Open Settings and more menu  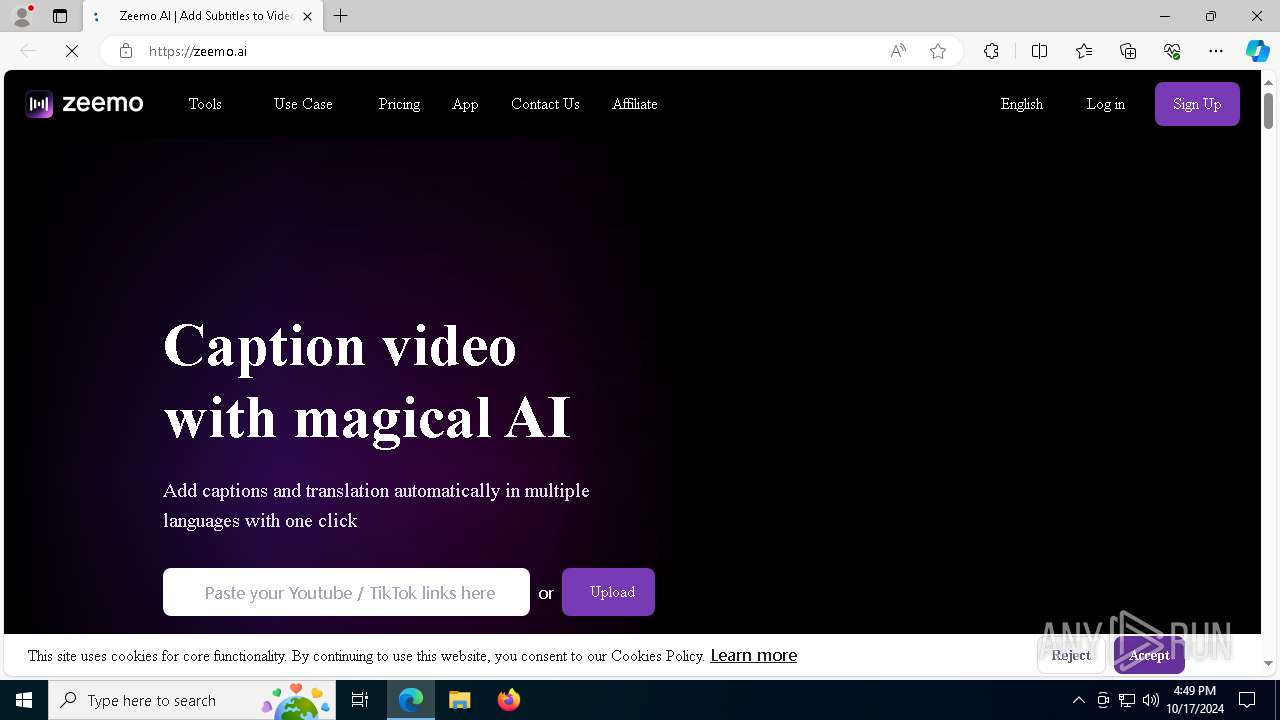(1216, 51)
